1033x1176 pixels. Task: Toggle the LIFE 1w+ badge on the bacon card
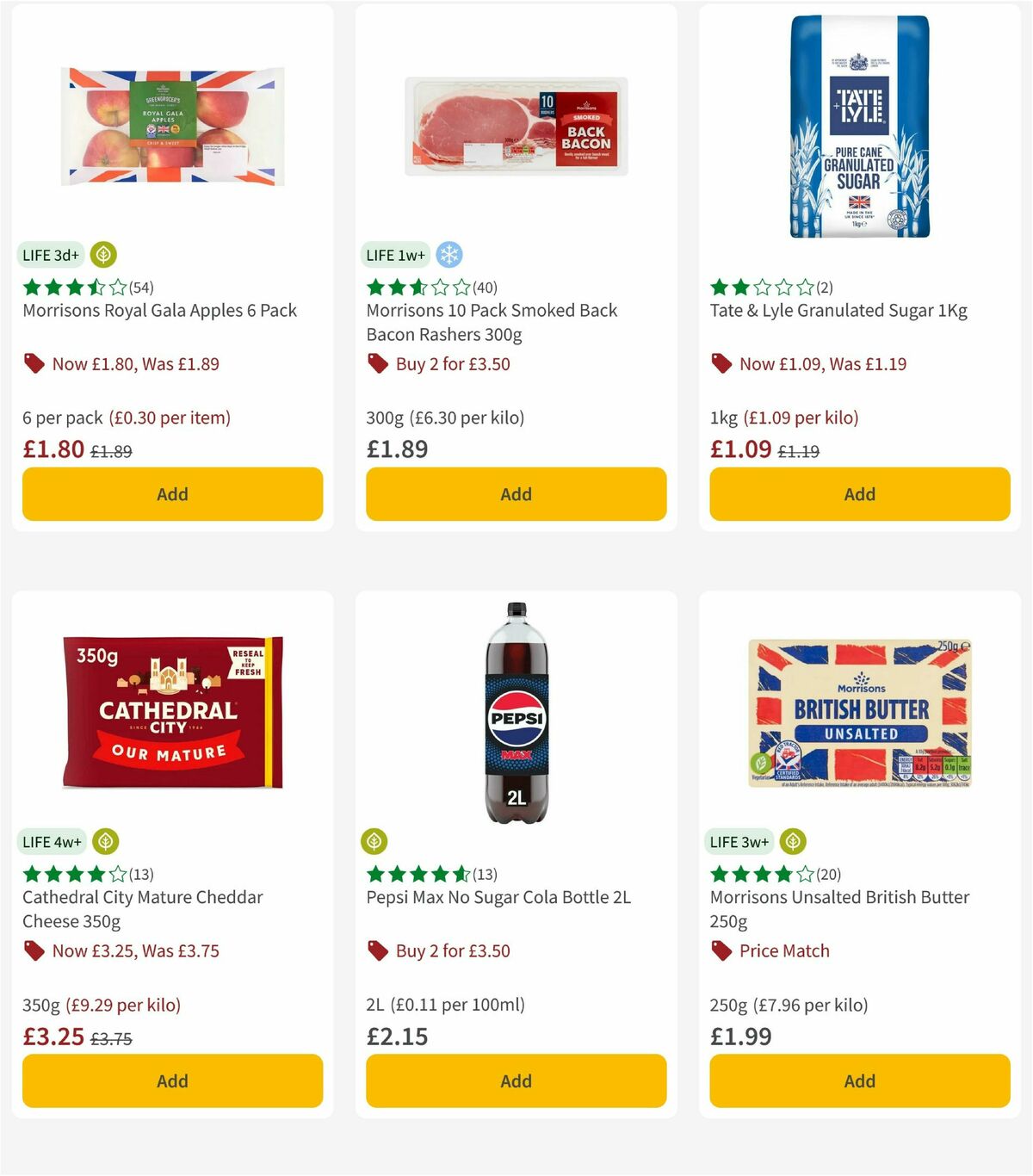coord(395,255)
